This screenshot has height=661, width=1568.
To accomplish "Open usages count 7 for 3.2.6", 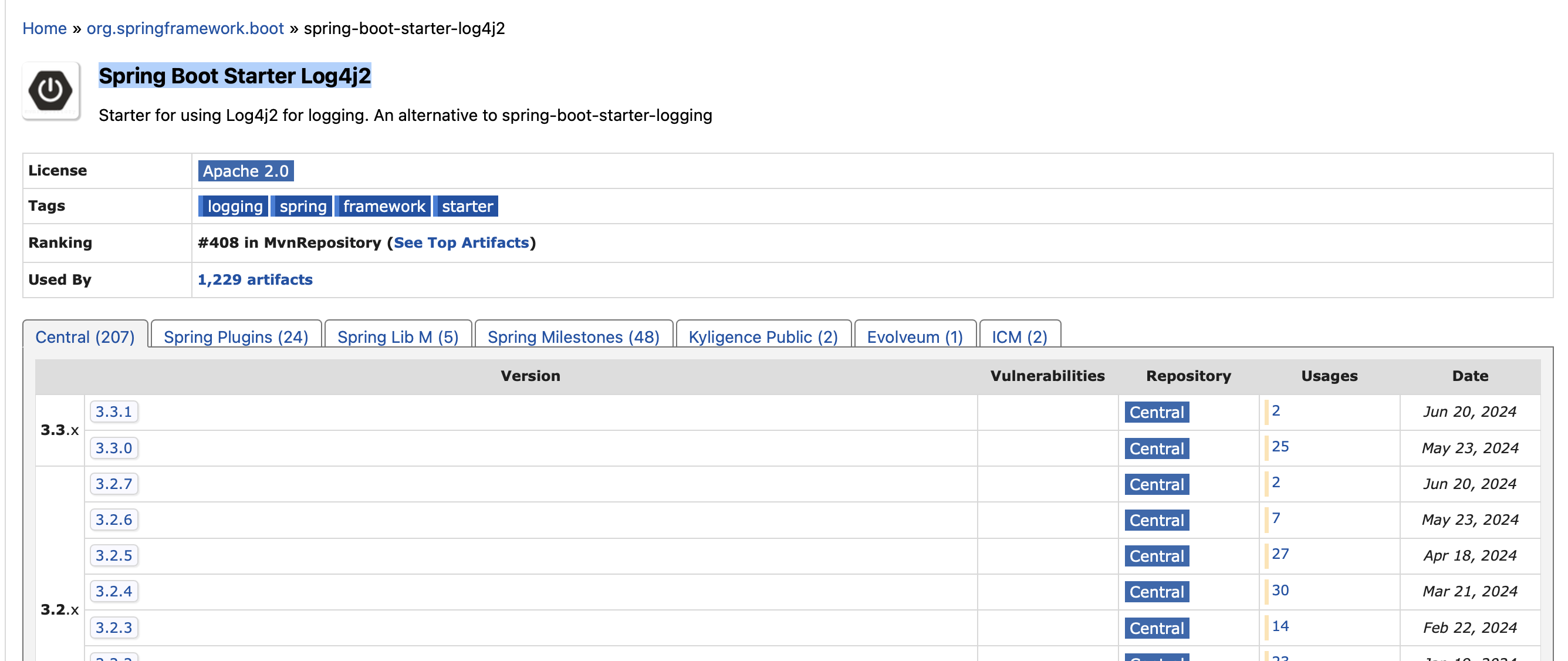I will [1276, 518].
